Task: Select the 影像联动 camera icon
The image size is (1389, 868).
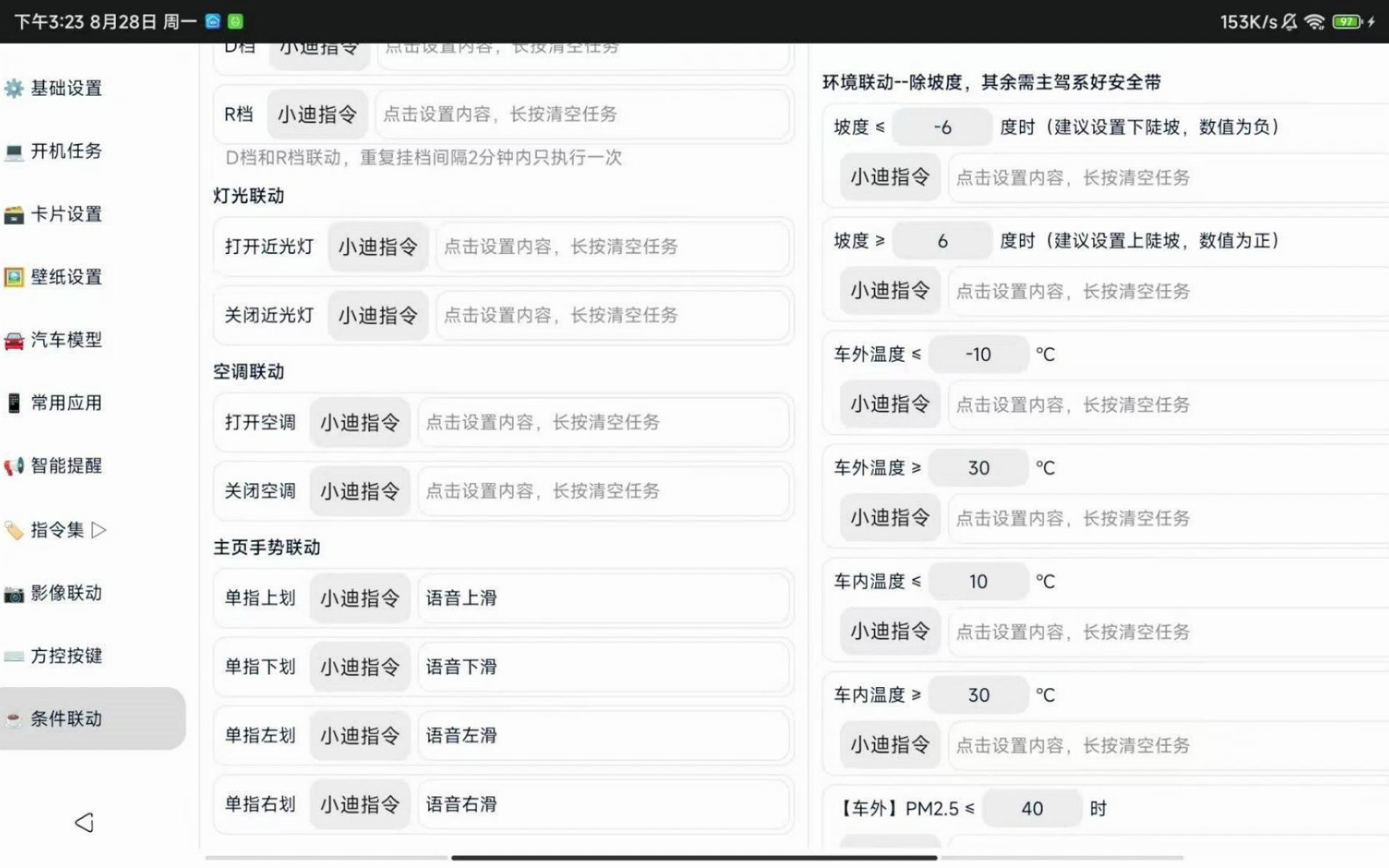Action: pyautogui.click(x=14, y=593)
